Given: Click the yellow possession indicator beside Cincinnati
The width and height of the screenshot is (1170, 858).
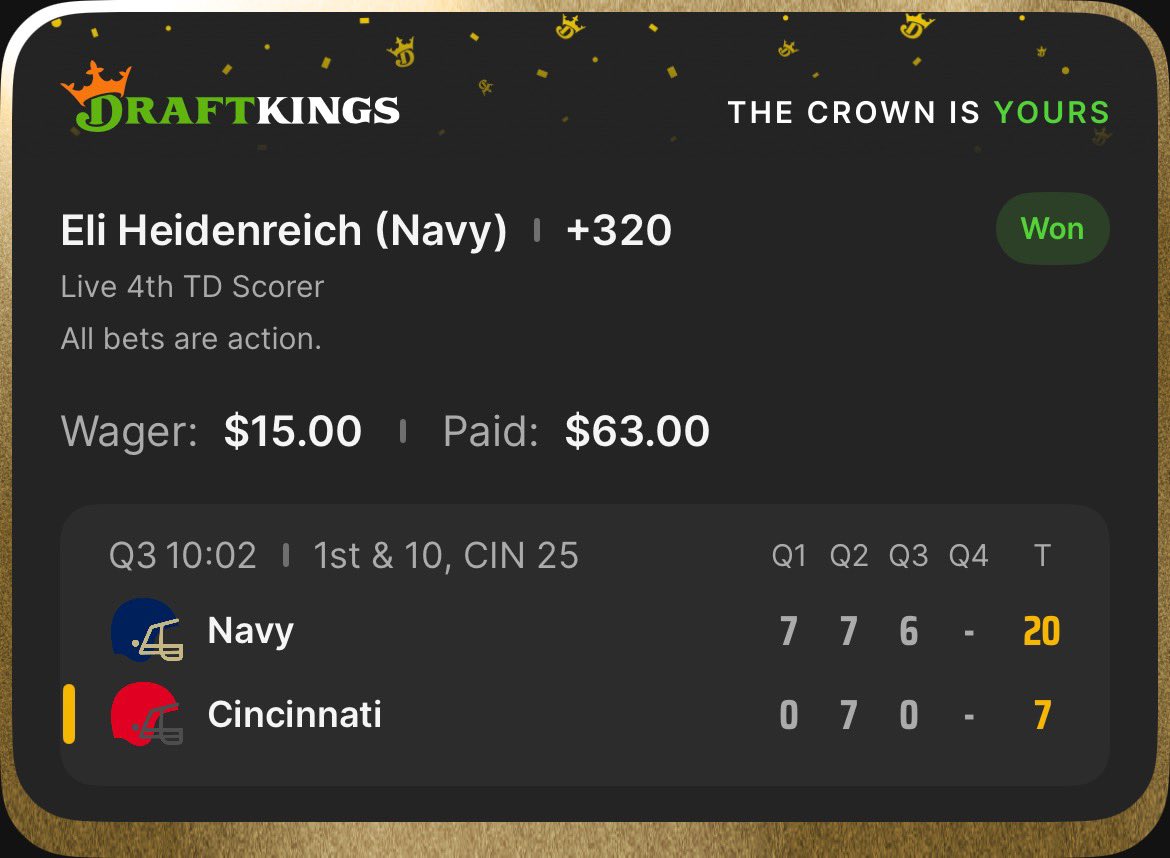Looking at the screenshot, I should click(69, 714).
